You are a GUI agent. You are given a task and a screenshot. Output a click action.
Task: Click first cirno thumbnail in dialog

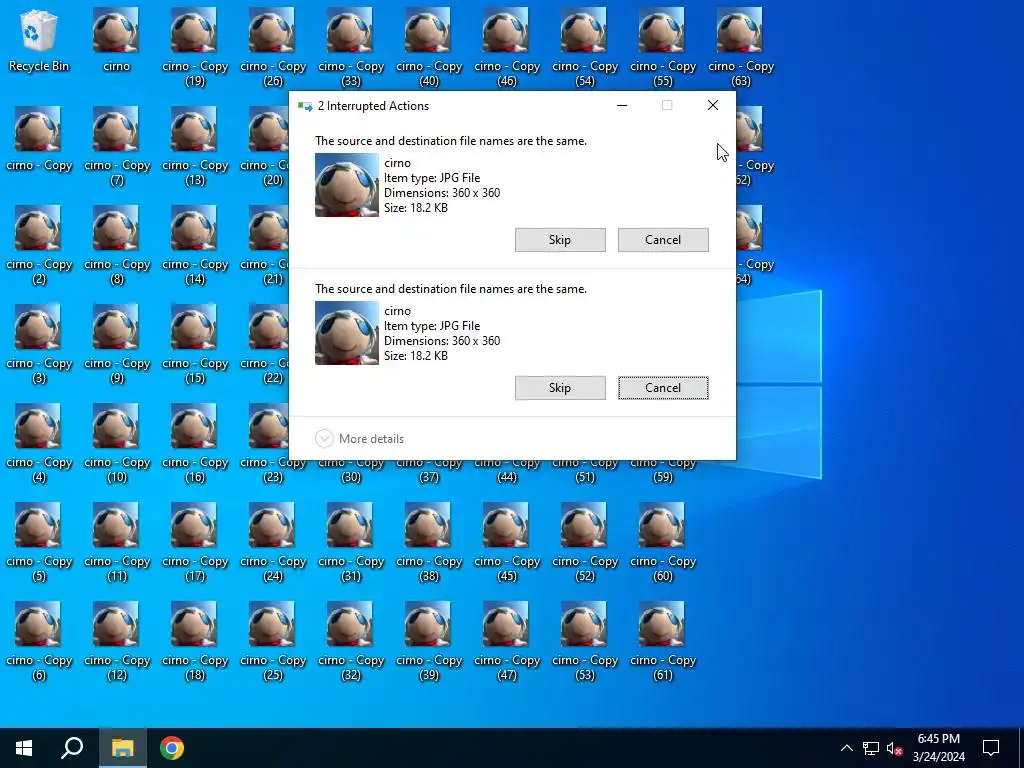[347, 185]
